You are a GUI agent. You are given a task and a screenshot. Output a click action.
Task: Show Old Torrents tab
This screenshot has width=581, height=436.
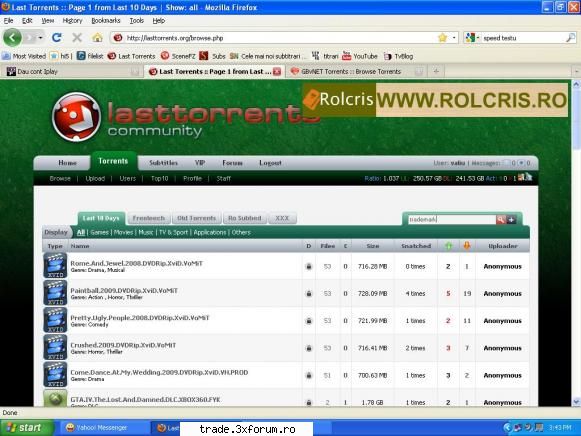click(196, 218)
